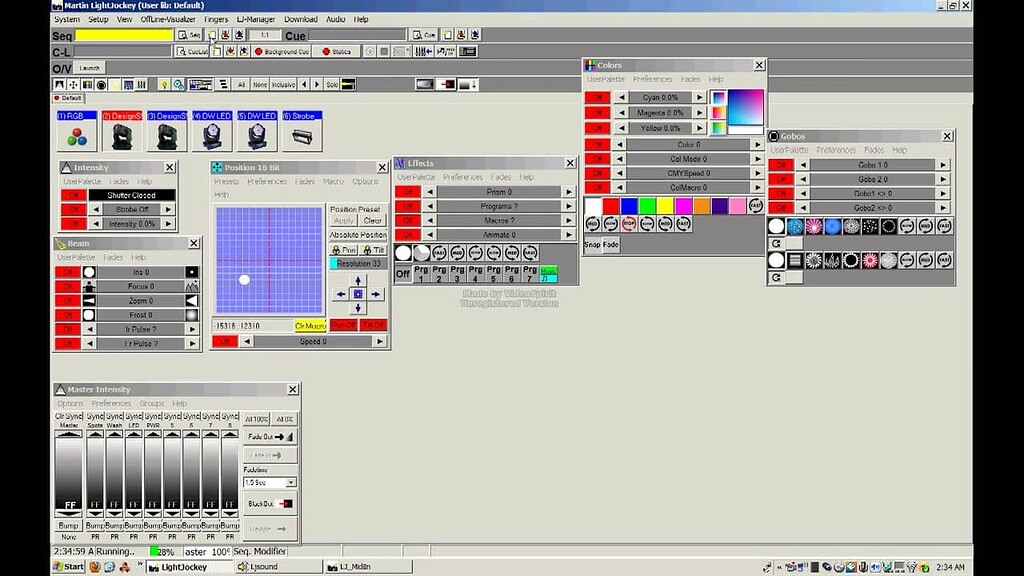Image resolution: width=1024 pixels, height=576 pixels.
Task: Click the light bulb icon on the toolbar
Action: point(164,83)
